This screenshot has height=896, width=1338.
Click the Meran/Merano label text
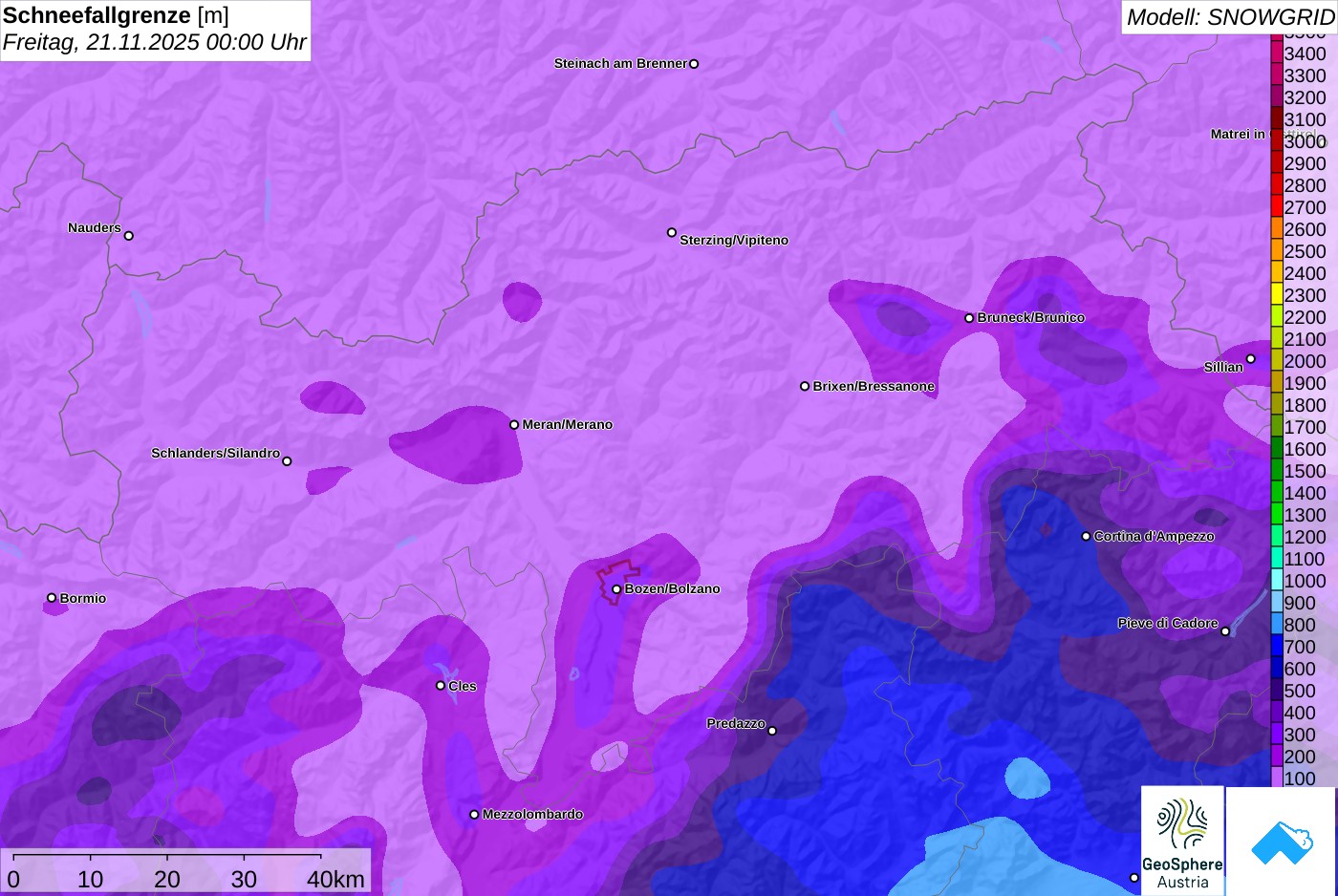pyautogui.click(x=567, y=425)
